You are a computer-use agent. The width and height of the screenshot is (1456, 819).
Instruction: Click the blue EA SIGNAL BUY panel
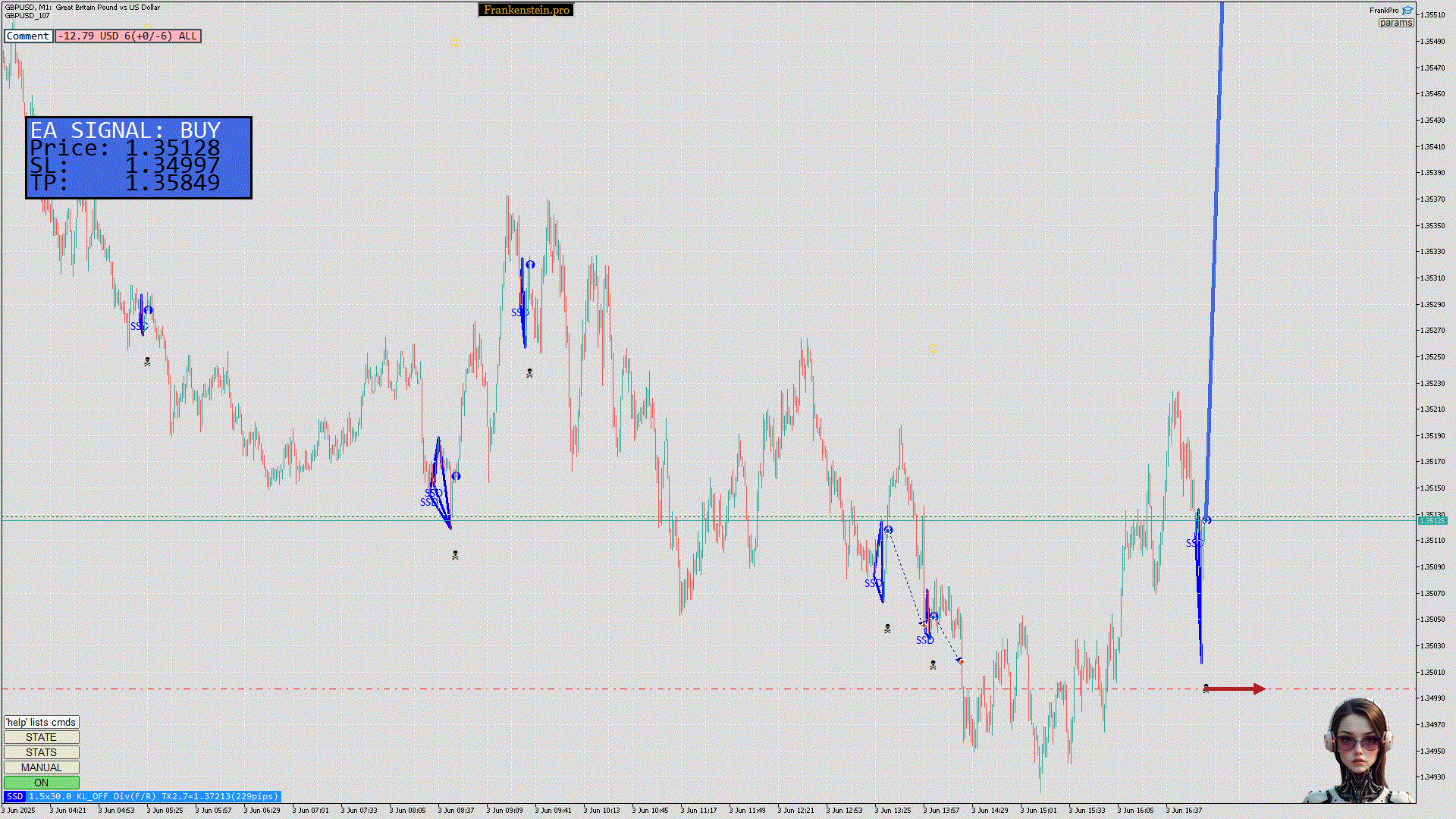(139, 158)
